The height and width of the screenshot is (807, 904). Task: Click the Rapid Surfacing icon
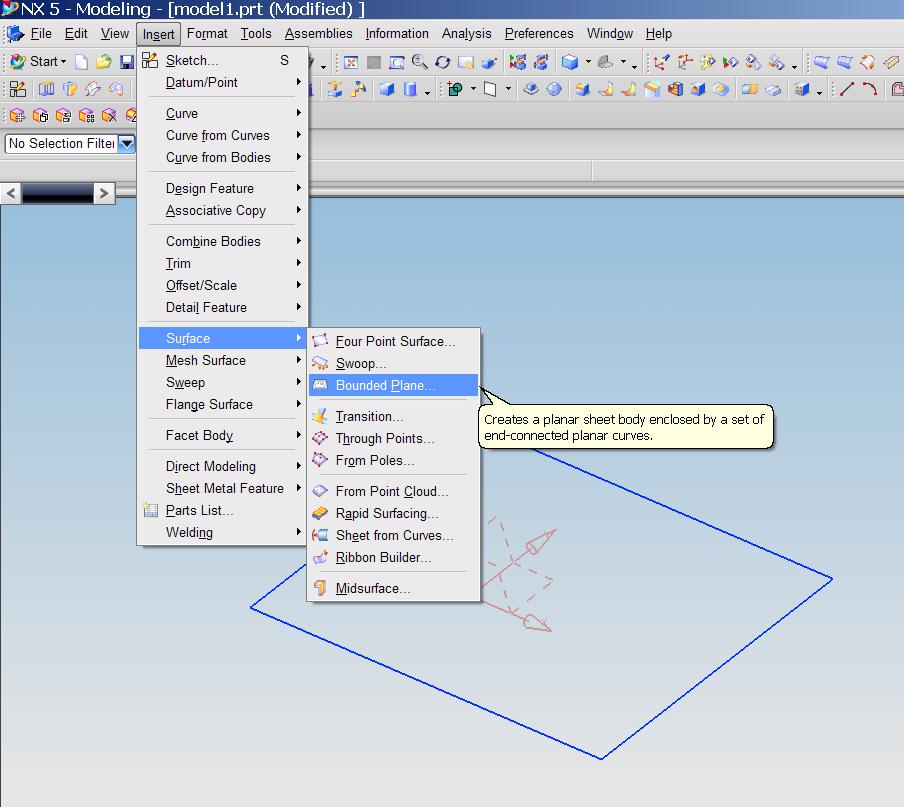(320, 513)
